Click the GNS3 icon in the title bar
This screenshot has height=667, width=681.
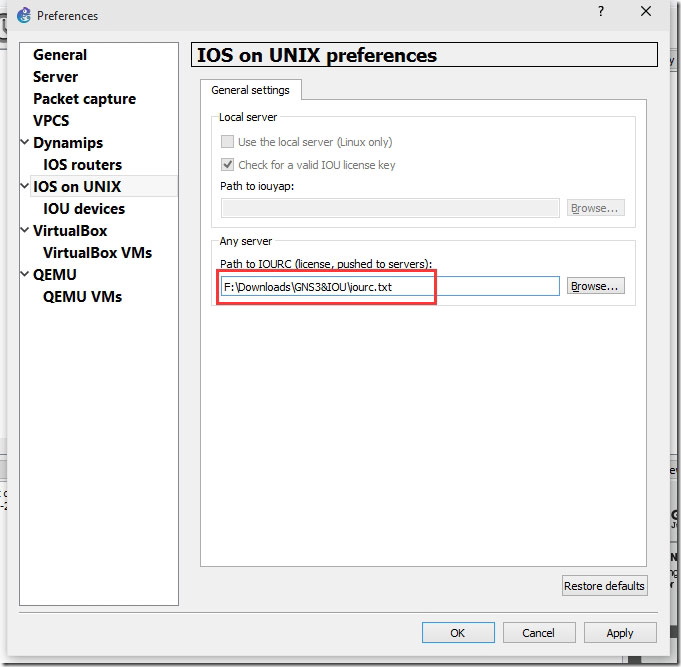coord(22,15)
